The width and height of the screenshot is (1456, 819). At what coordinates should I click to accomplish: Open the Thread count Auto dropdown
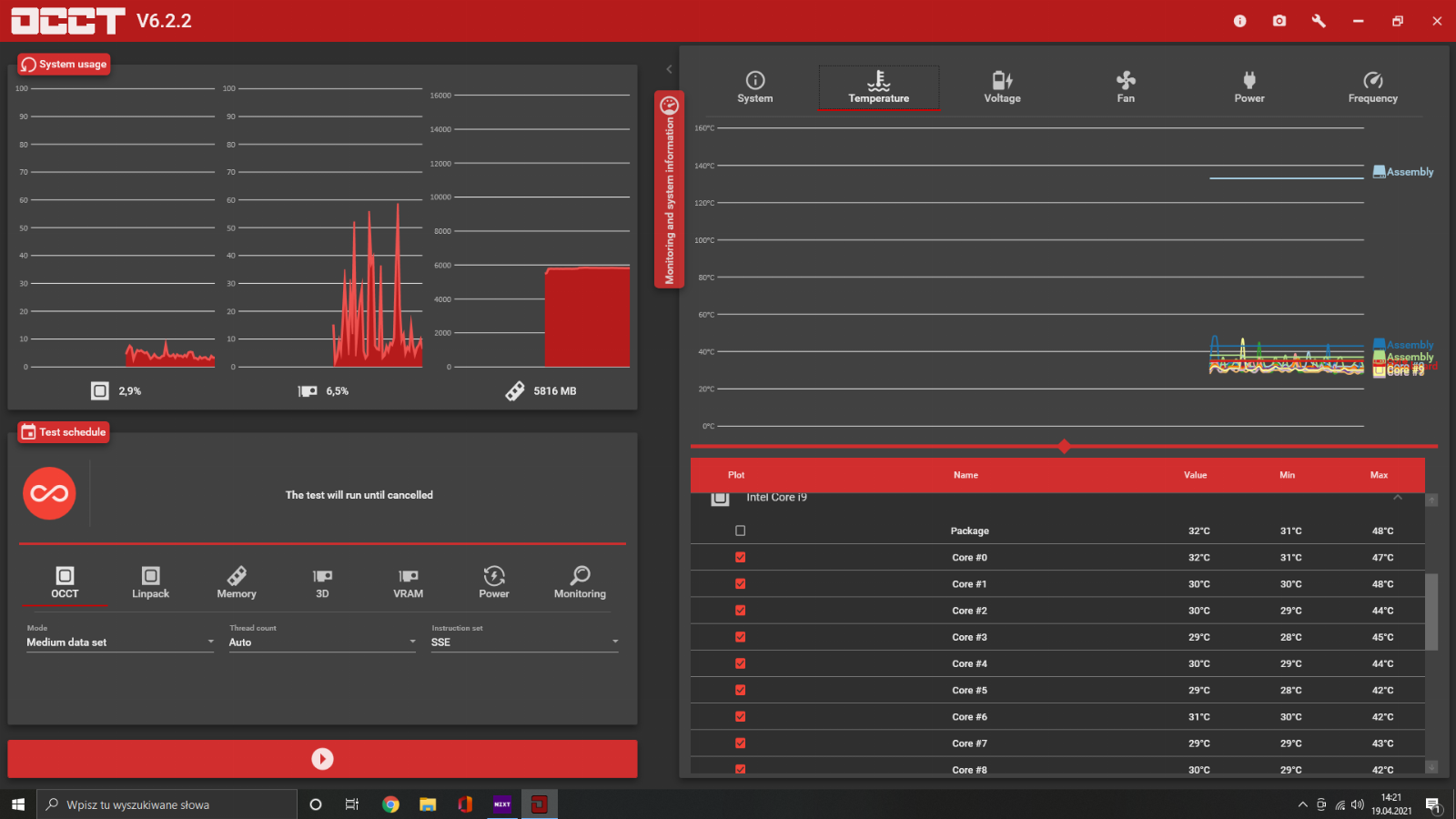coord(322,642)
